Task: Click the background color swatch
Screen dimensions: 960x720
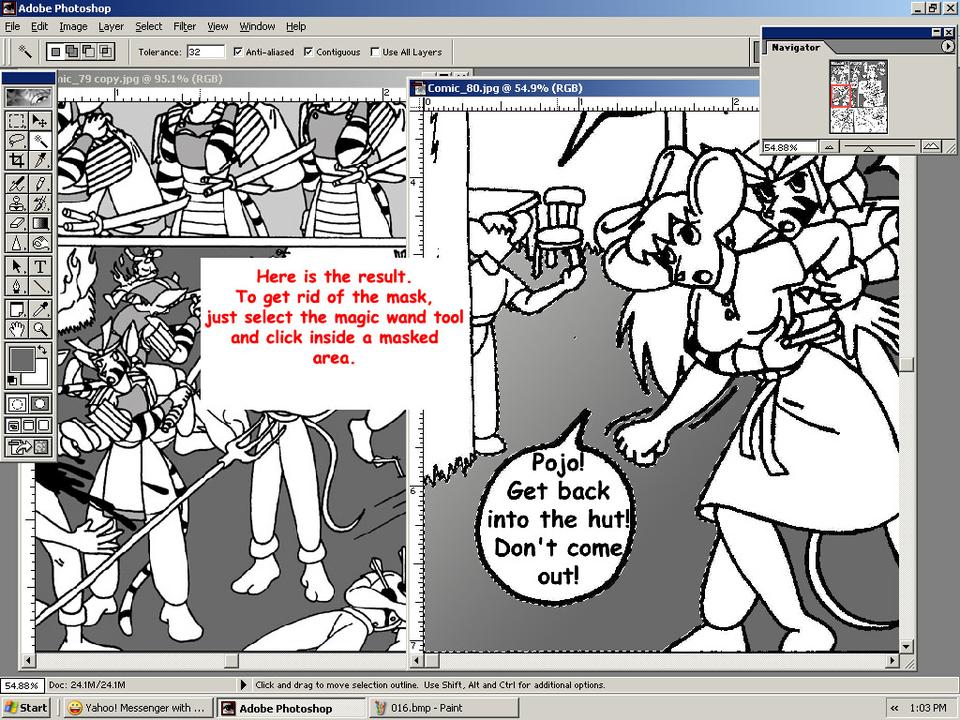Action: tap(39, 375)
